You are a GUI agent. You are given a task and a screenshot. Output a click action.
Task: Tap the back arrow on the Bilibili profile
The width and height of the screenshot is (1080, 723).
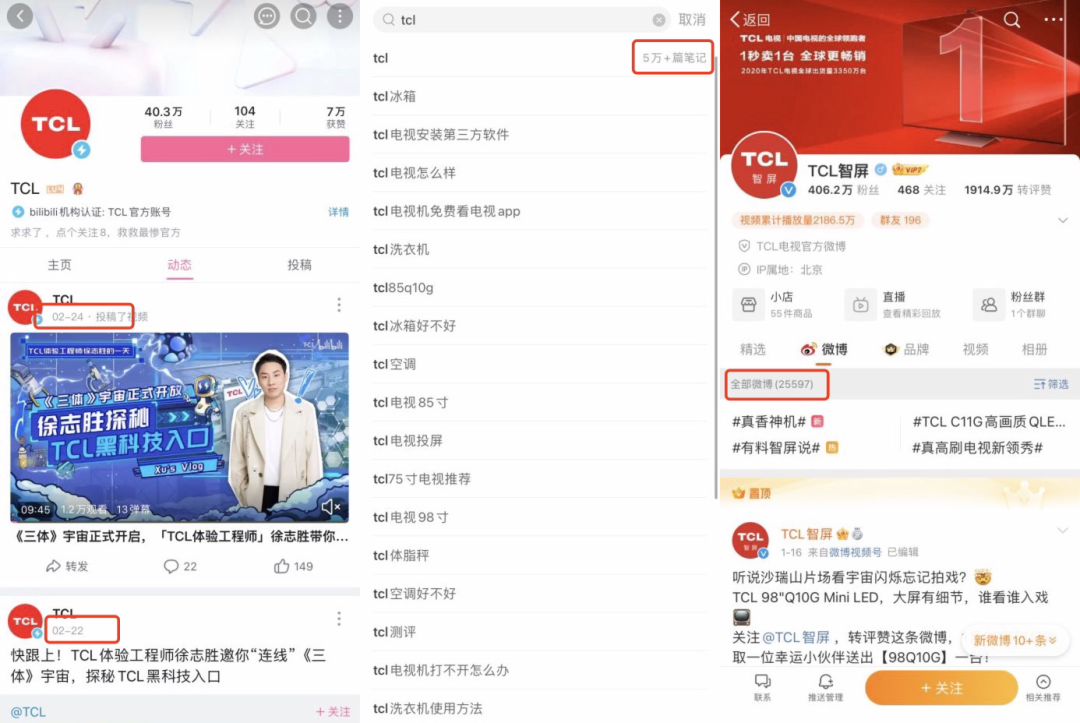pos(20,16)
